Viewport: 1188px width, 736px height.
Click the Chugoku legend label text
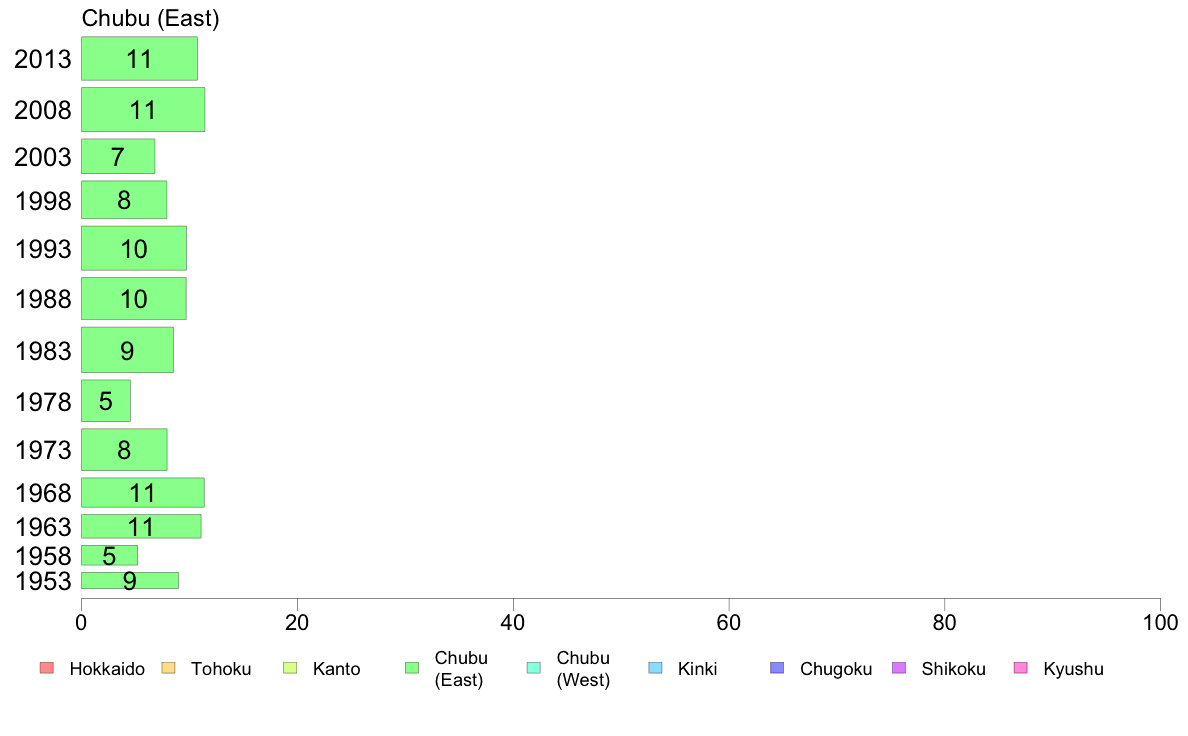836,669
